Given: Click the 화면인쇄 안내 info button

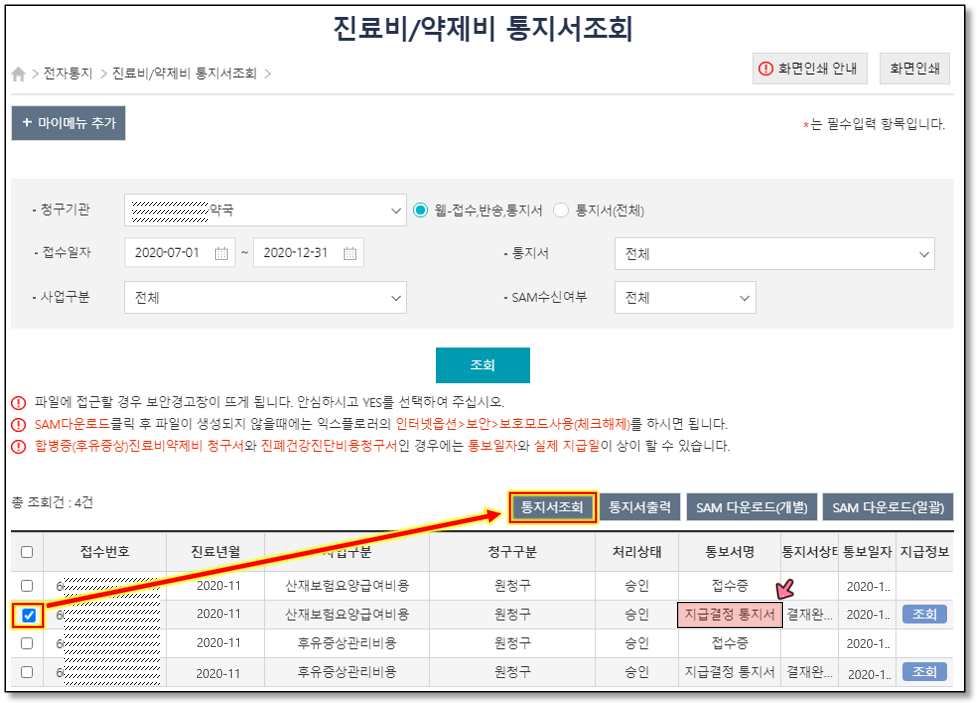Looking at the screenshot, I should click(809, 69).
